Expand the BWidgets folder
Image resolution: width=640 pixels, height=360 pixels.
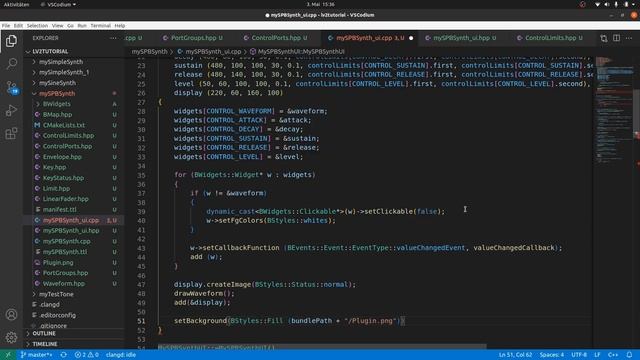coord(73,104)
